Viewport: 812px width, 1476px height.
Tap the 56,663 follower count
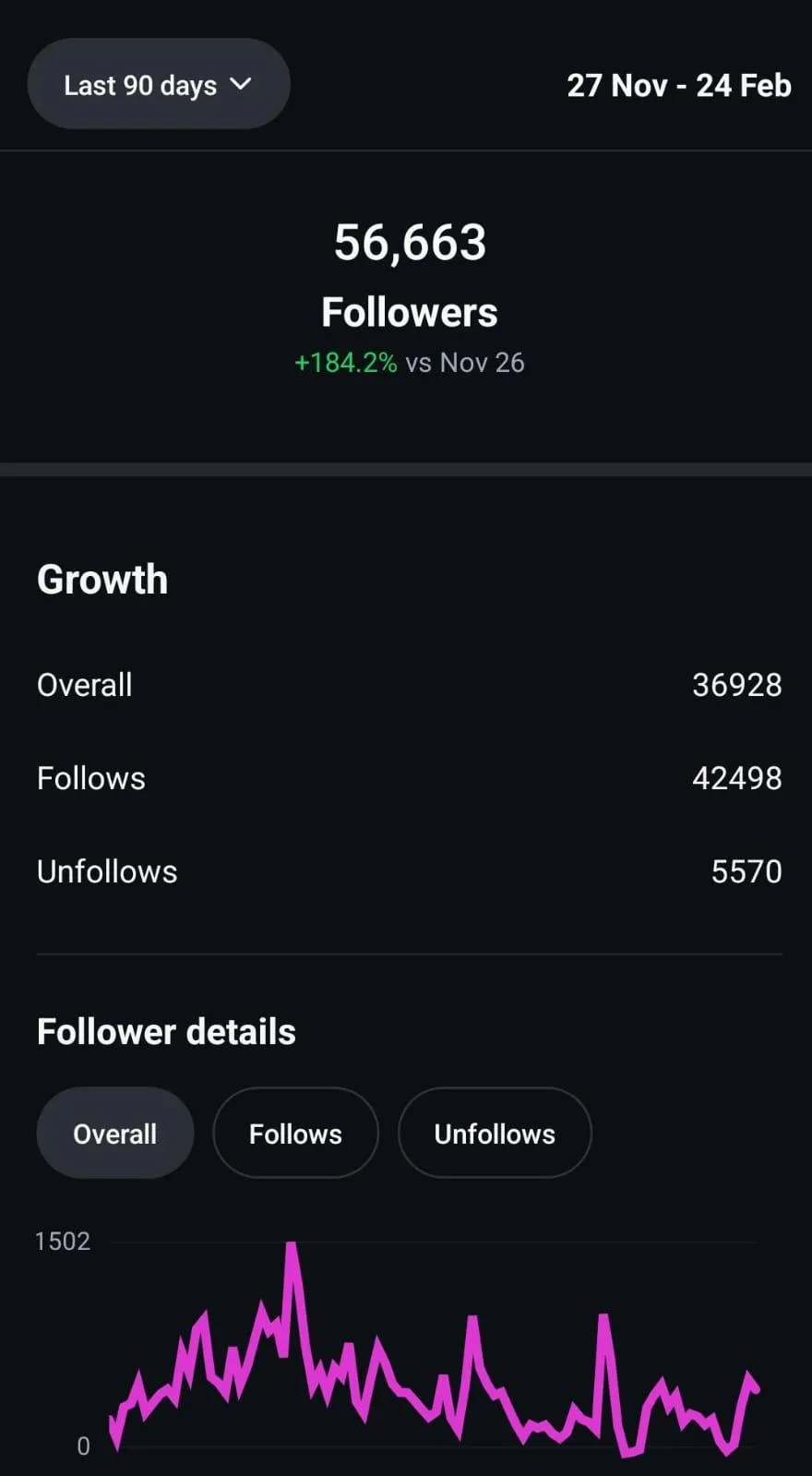point(410,243)
